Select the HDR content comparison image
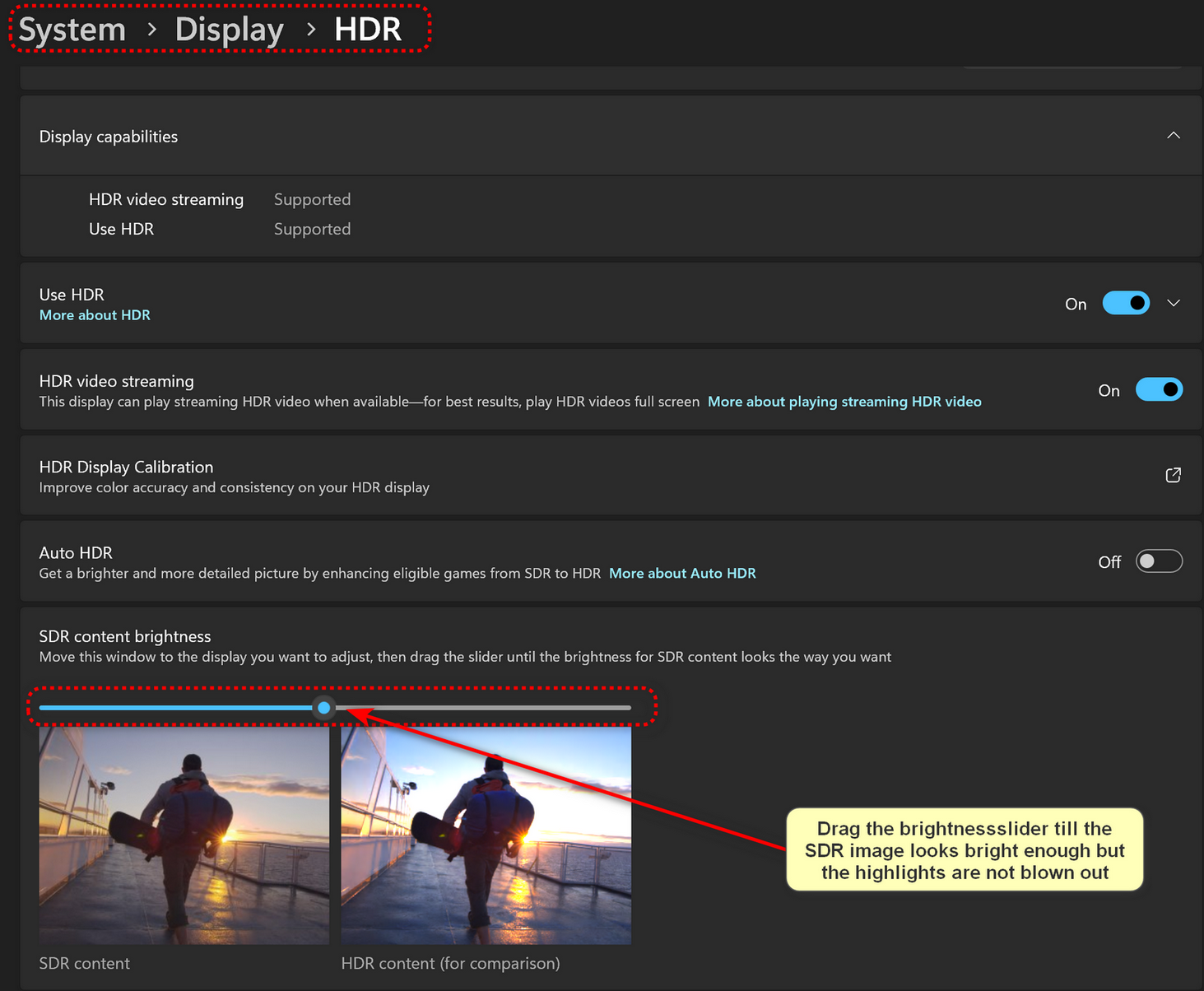The image size is (1204, 991). click(x=486, y=835)
